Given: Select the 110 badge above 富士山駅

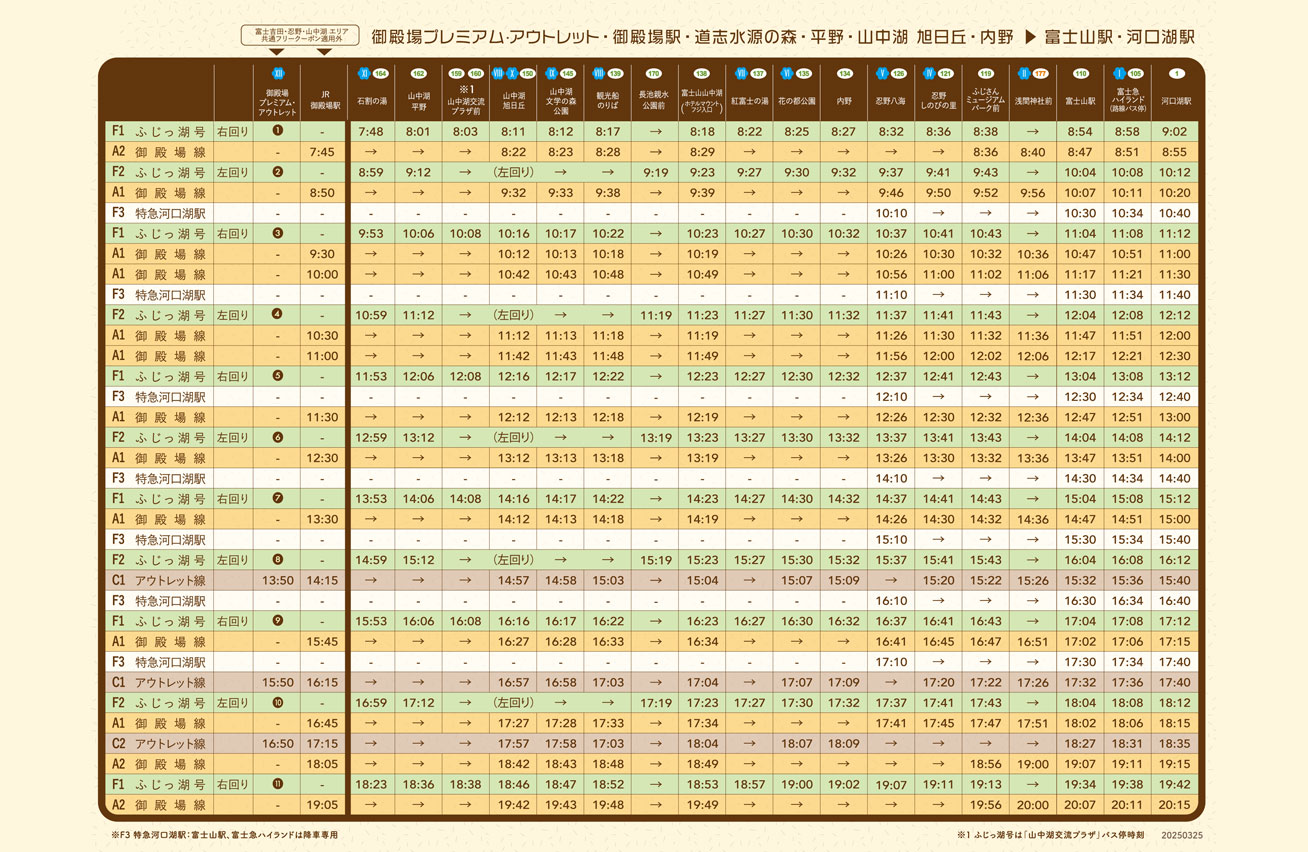Looking at the screenshot, I should tap(1080, 74).
